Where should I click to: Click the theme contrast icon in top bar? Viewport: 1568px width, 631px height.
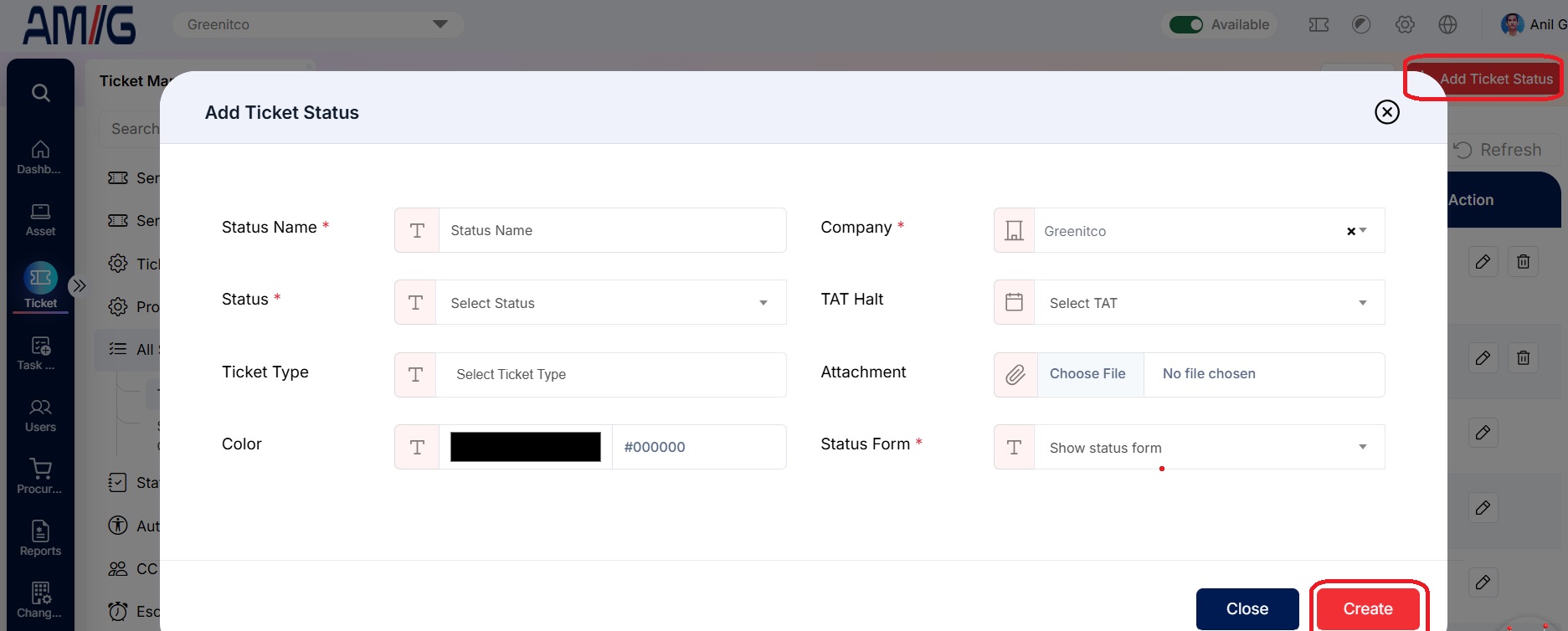[1361, 24]
